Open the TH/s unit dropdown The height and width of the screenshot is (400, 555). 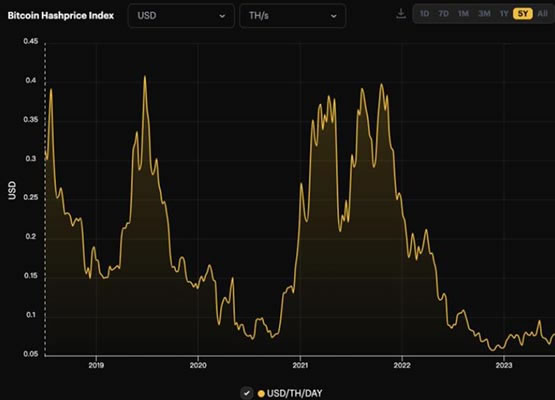[292, 16]
